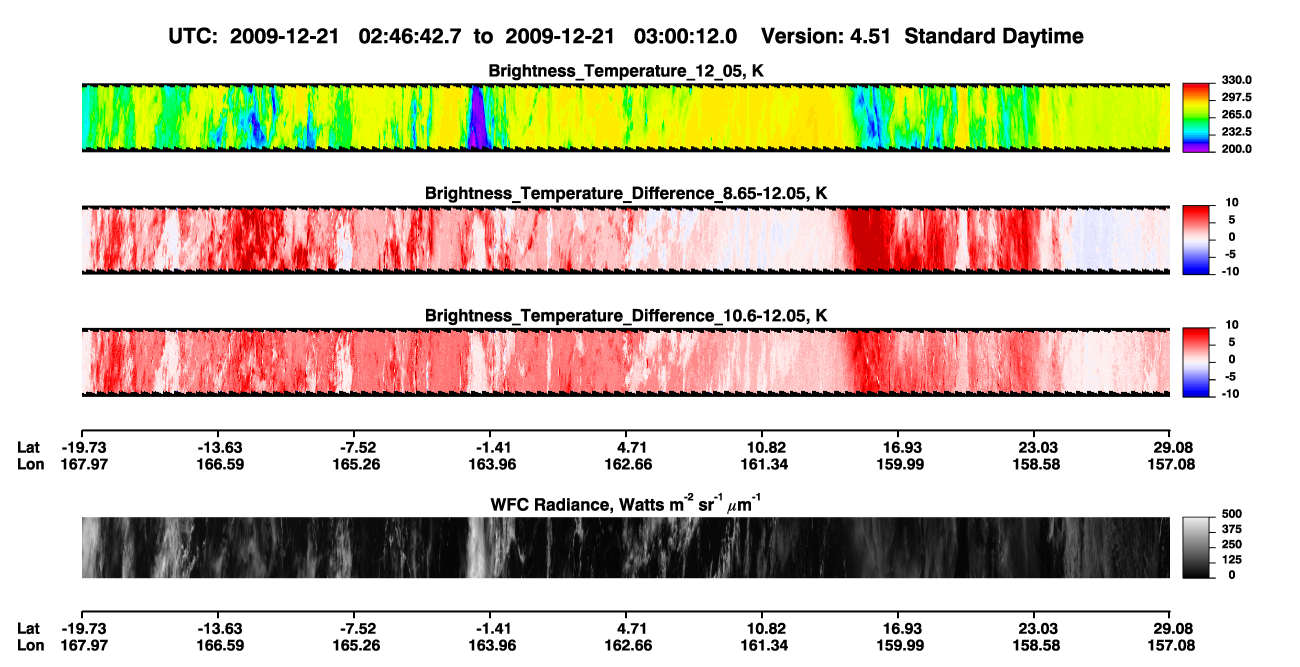Click the UTC end time 03:00:12.0
Screen dimensions: 1300x667
[x=686, y=36]
